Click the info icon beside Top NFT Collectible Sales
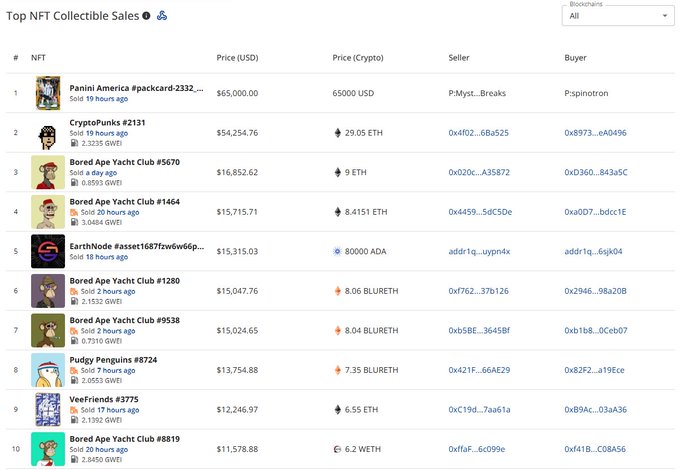 pos(147,16)
